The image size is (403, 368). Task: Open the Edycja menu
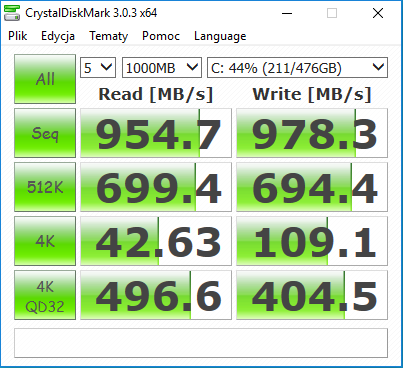coord(58,36)
